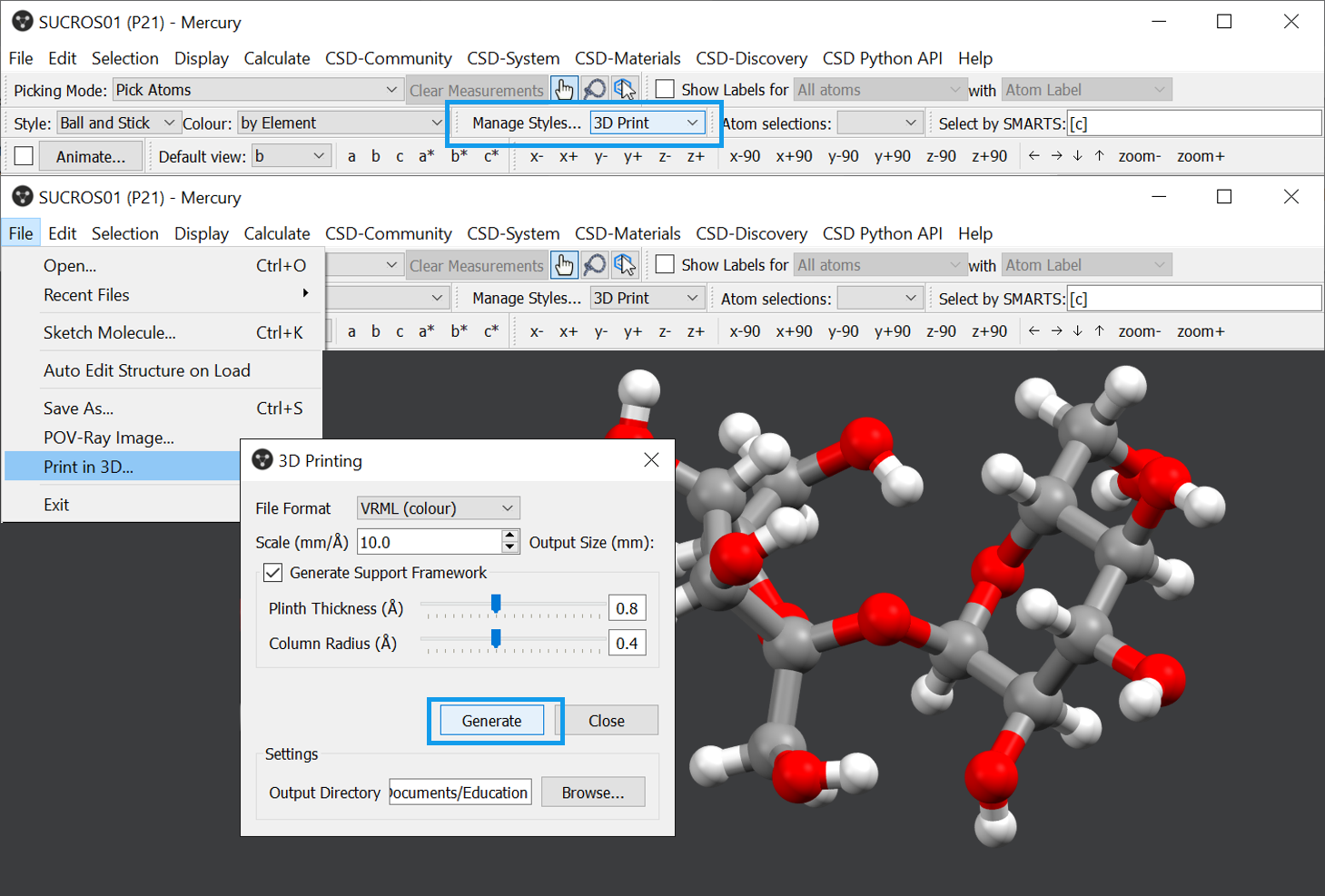Close the 3D Printing dialog with its X

tap(651, 460)
